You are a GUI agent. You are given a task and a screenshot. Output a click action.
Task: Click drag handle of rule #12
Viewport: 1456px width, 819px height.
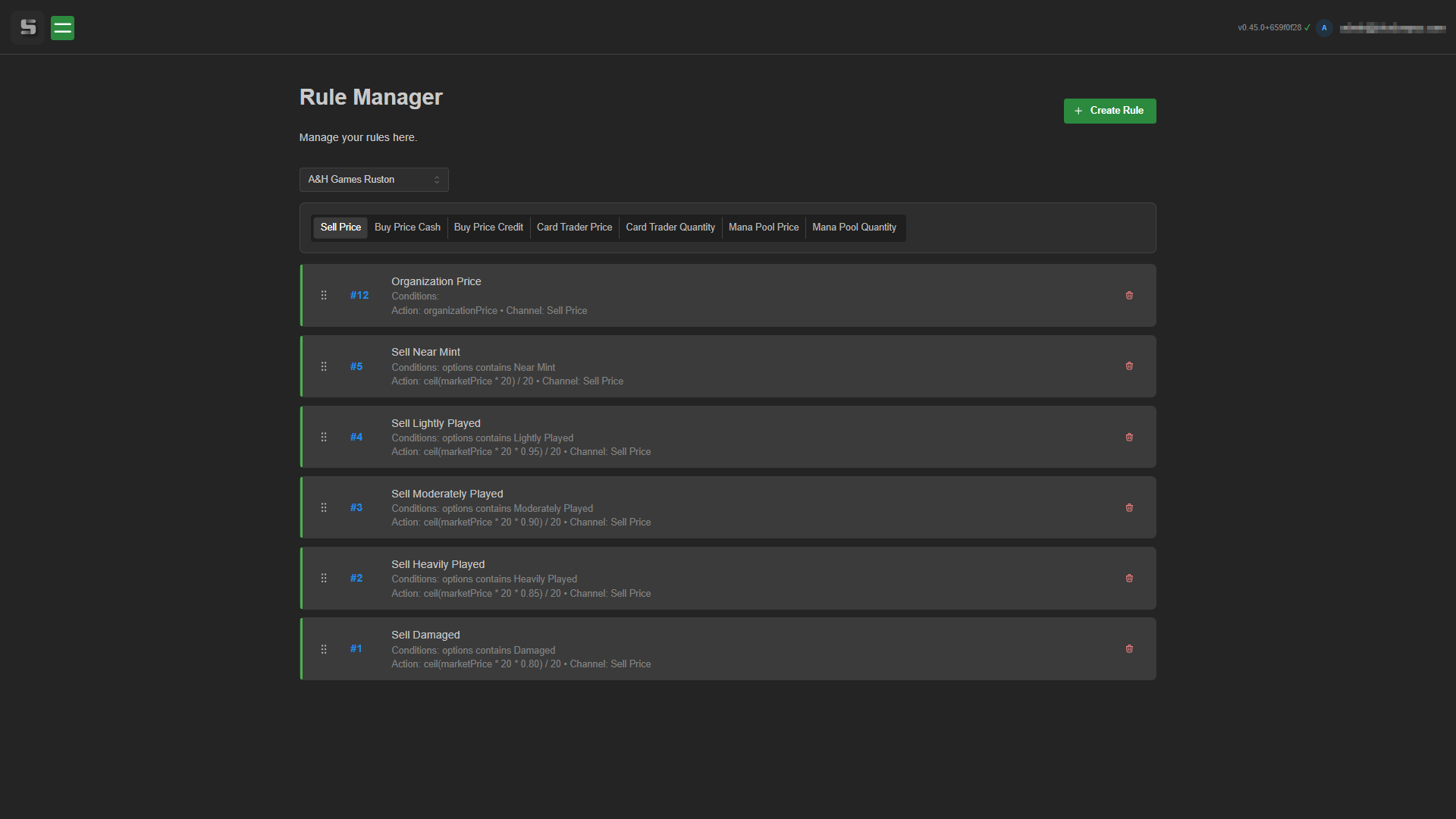pos(324,296)
